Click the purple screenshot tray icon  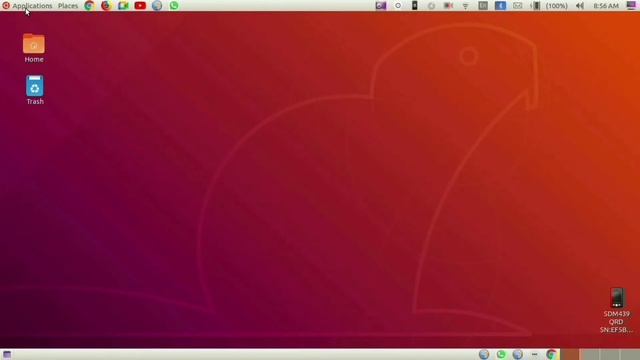pos(381,6)
